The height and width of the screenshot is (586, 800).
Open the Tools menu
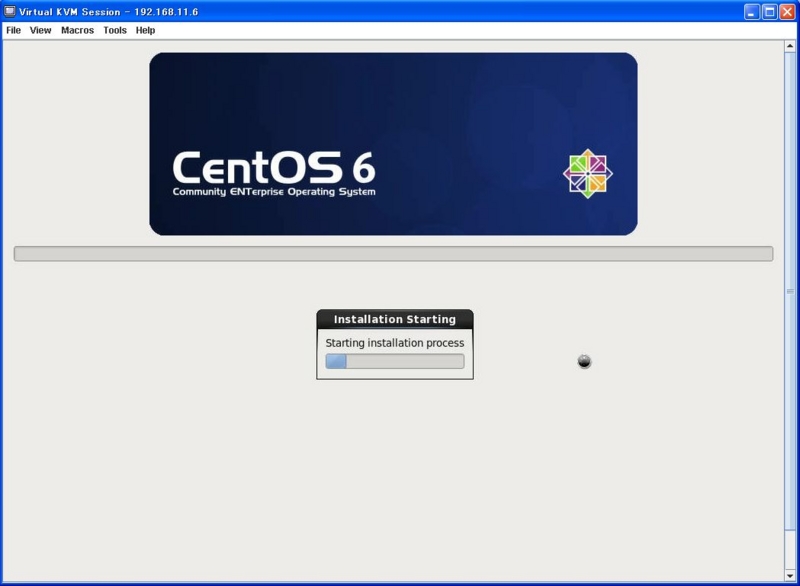[115, 30]
